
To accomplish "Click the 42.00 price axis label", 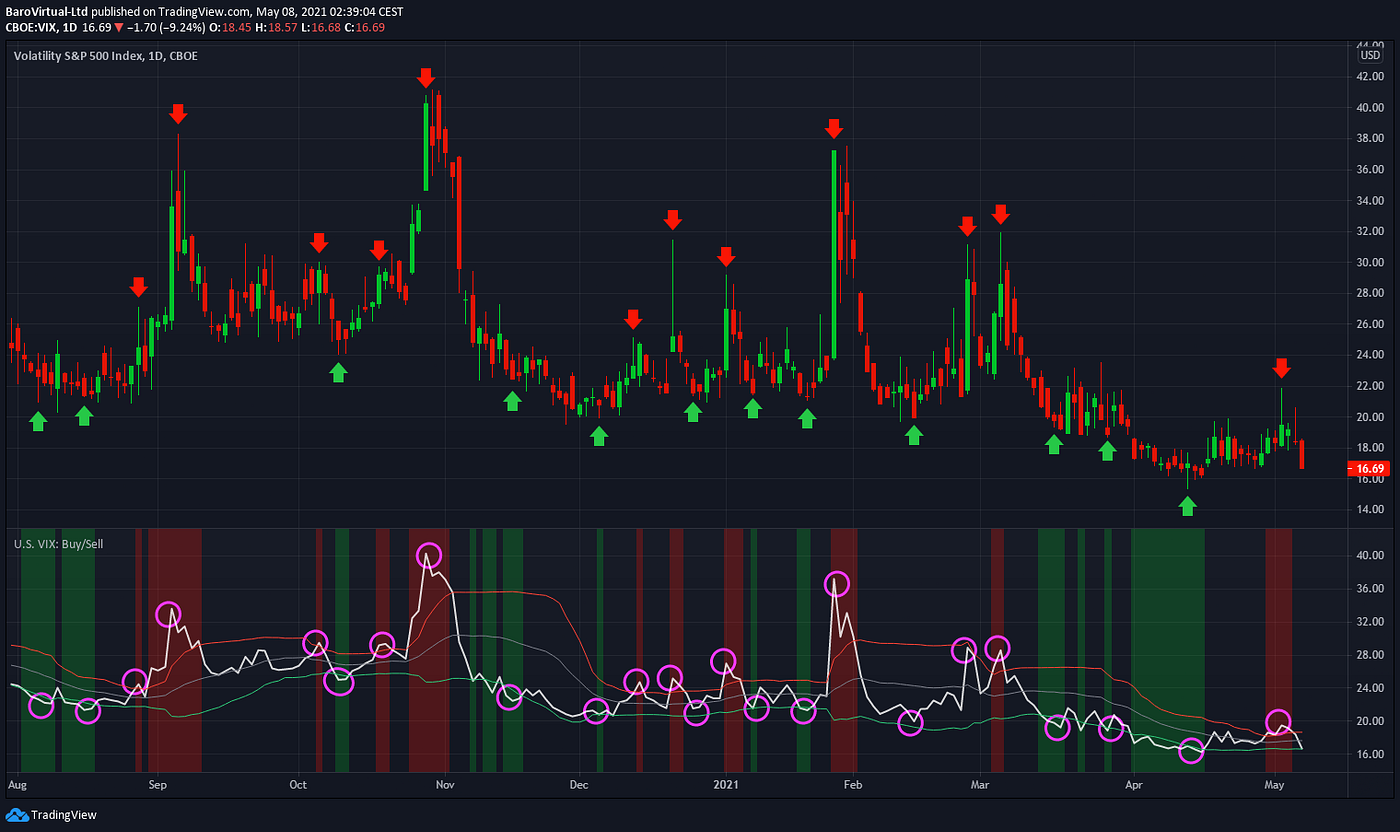I will 1369,76.
